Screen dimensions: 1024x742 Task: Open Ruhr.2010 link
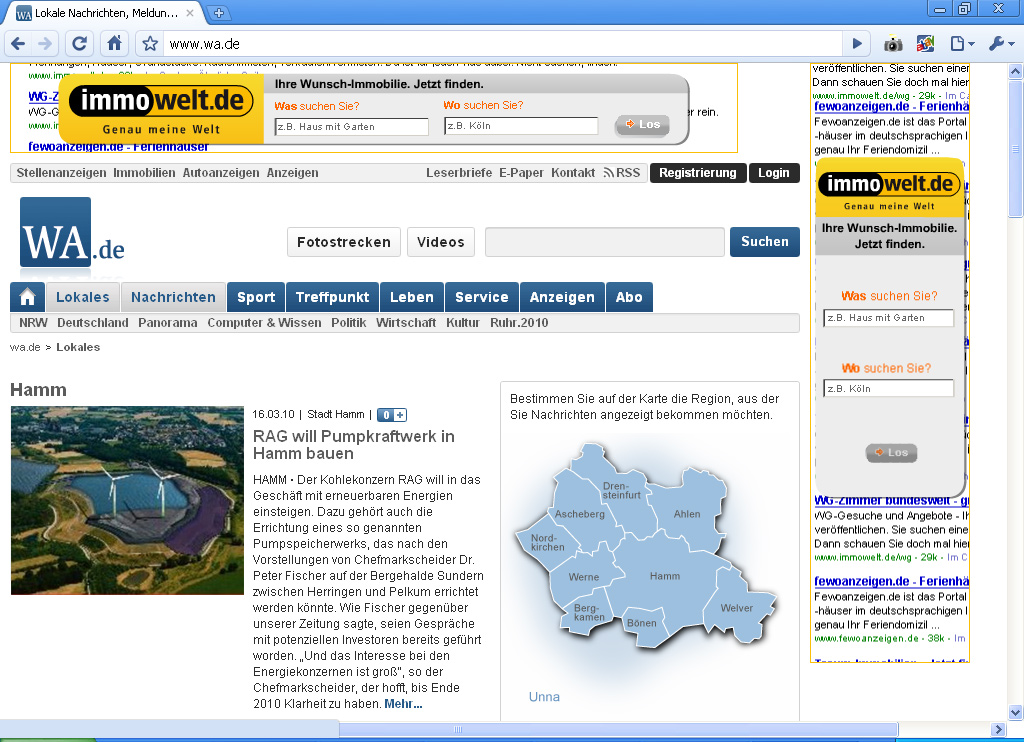[x=519, y=323]
